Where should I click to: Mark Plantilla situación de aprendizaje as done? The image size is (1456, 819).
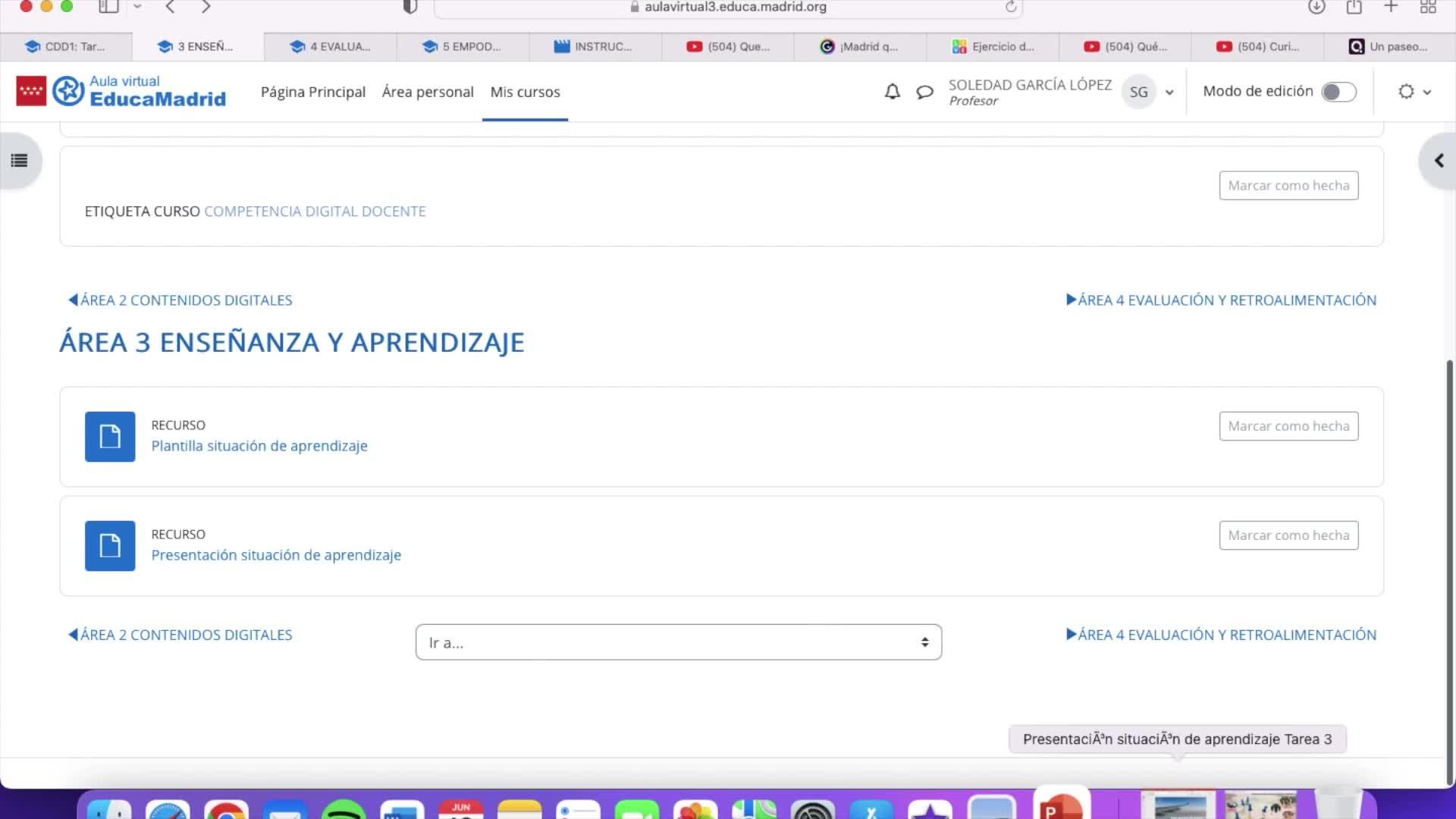click(1288, 426)
